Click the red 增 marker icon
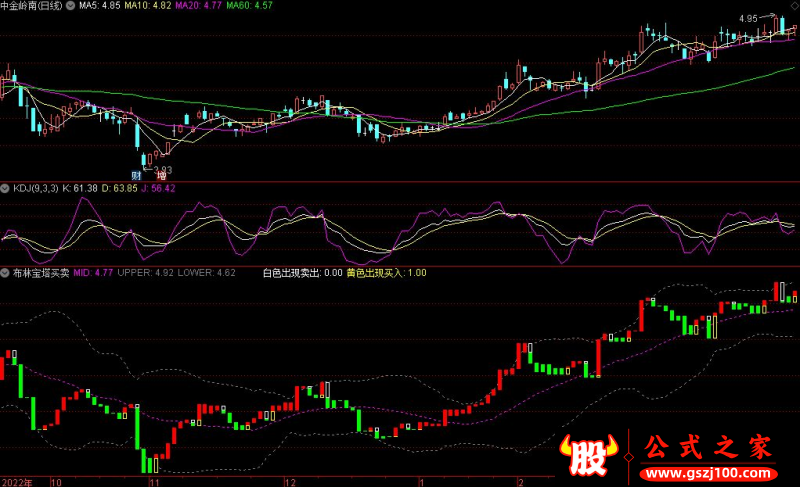 [x=160, y=175]
